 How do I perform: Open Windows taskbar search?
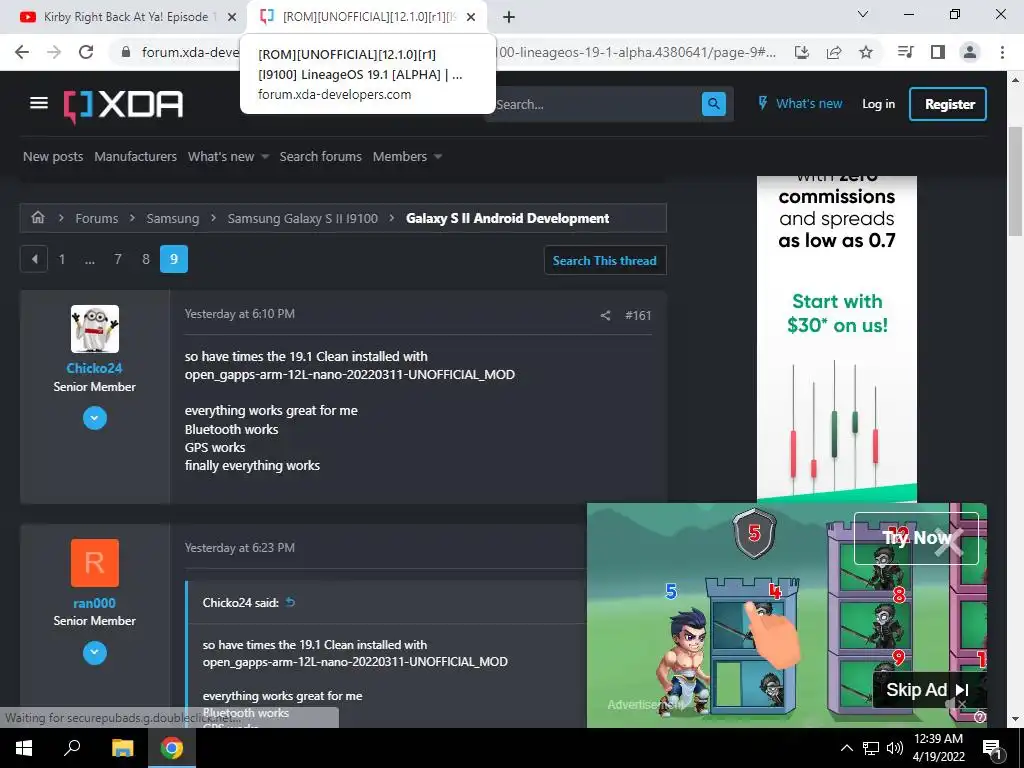pyautogui.click(x=72, y=748)
